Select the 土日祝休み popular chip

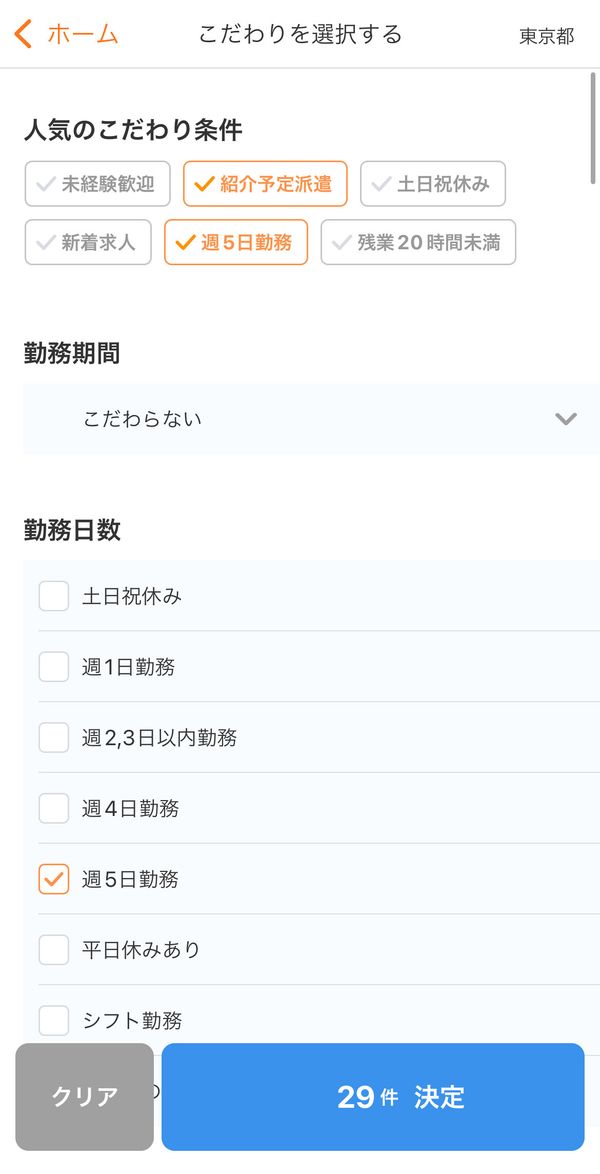433,183
